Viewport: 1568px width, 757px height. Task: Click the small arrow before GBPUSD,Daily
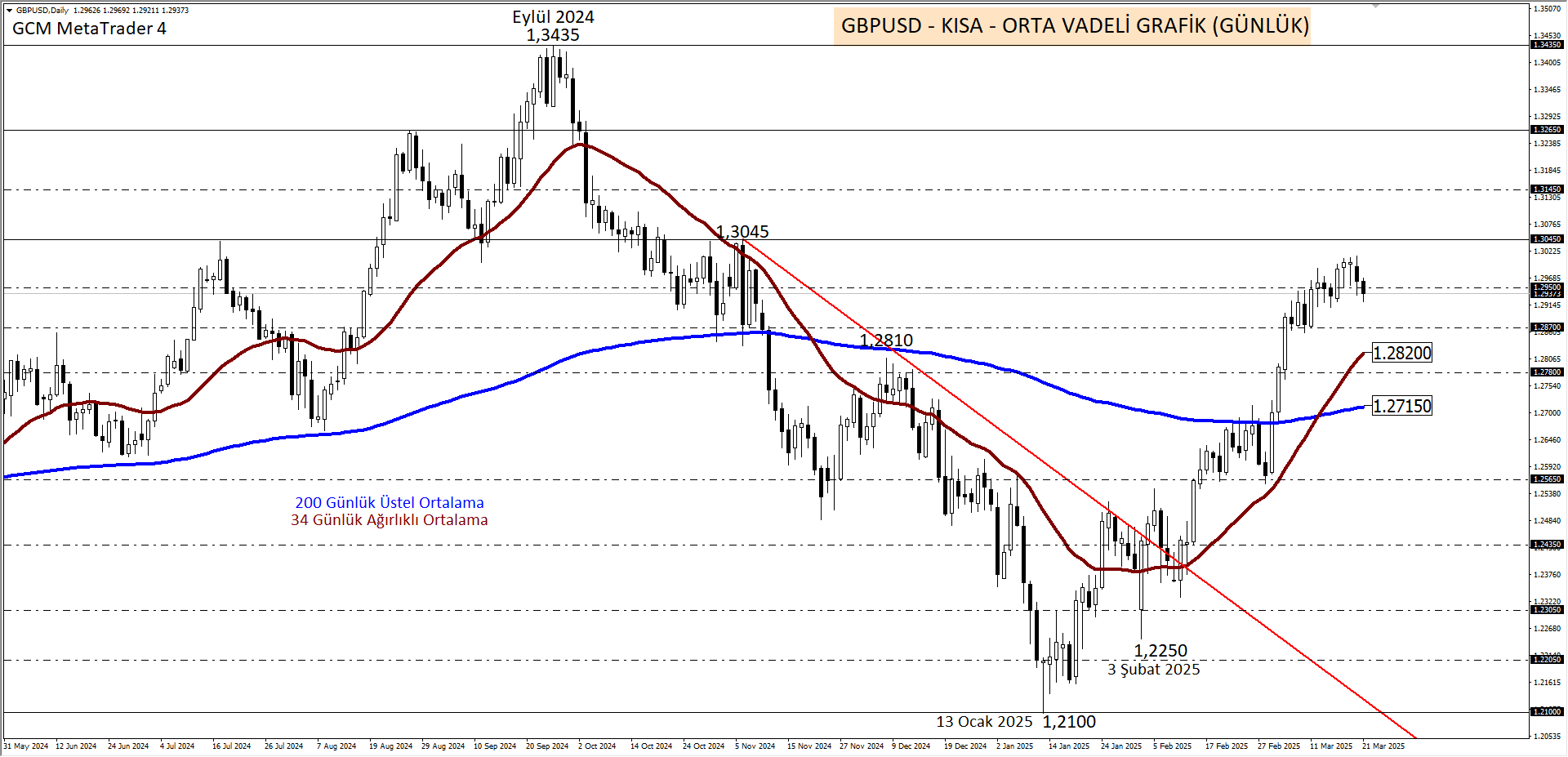tap(9, 11)
